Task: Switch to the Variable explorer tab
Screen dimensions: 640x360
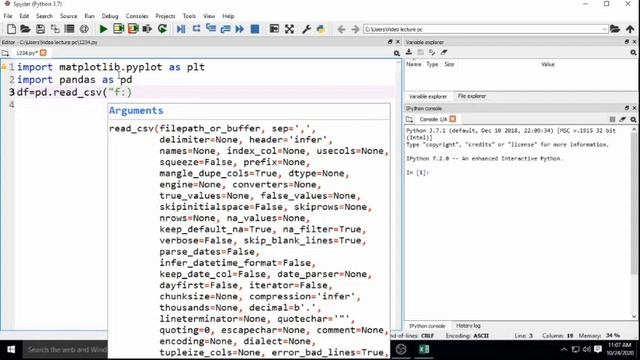Action: 428,96
